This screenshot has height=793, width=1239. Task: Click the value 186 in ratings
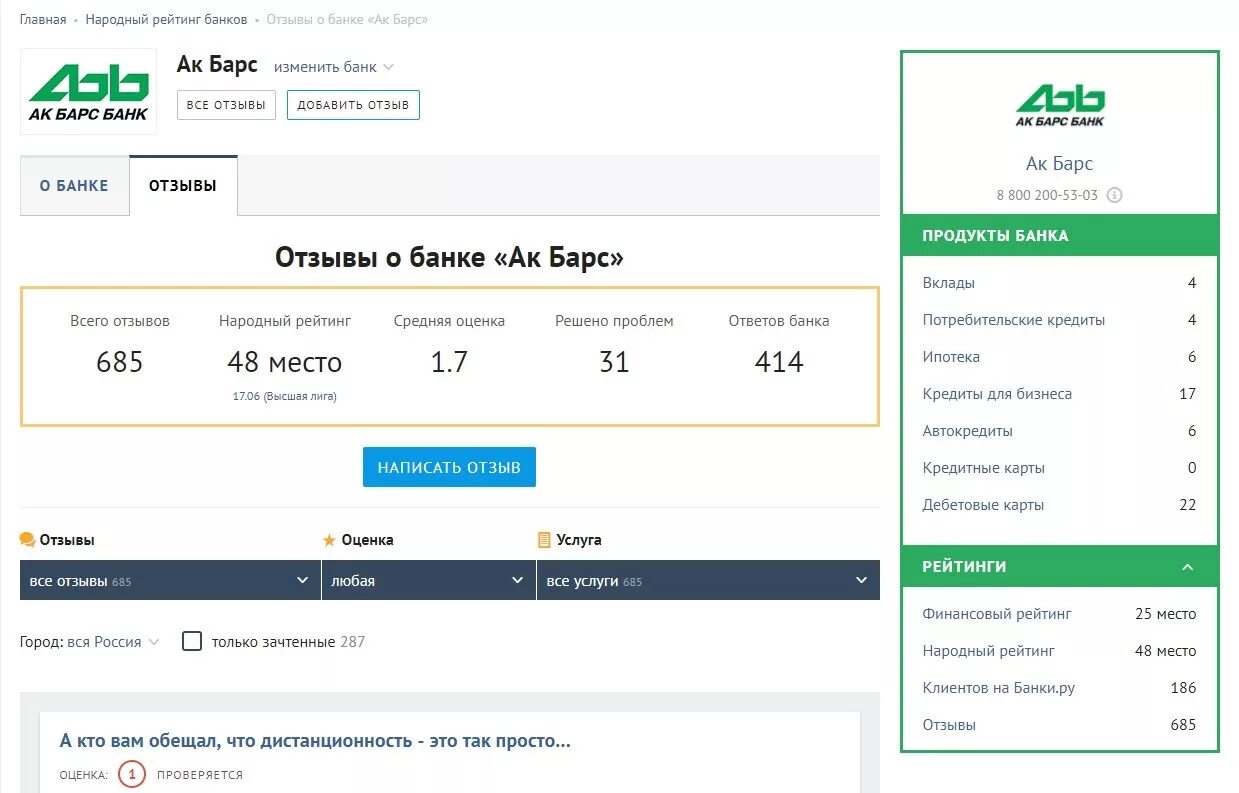[1183, 688]
